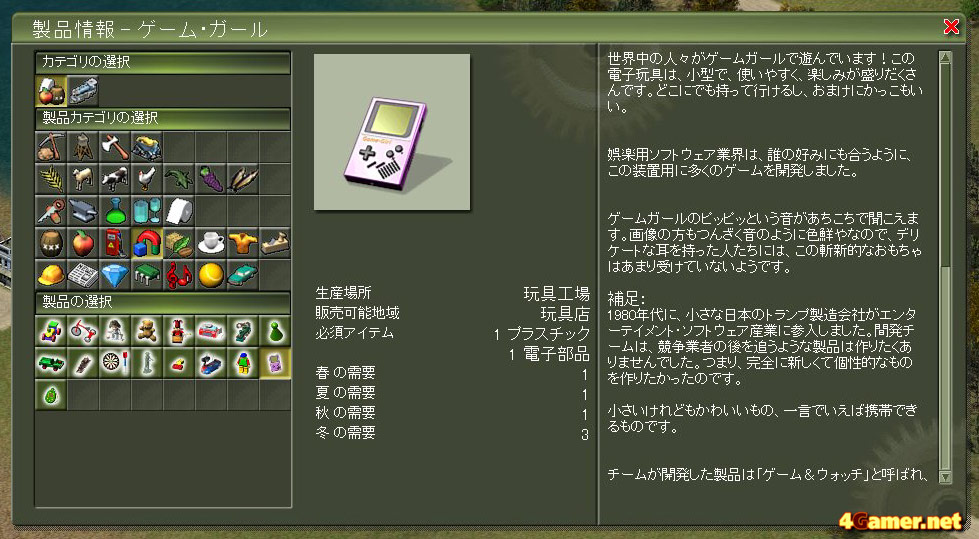Pick the green egg-shaped toy product
This screenshot has height=539, width=979.
[x=51, y=396]
